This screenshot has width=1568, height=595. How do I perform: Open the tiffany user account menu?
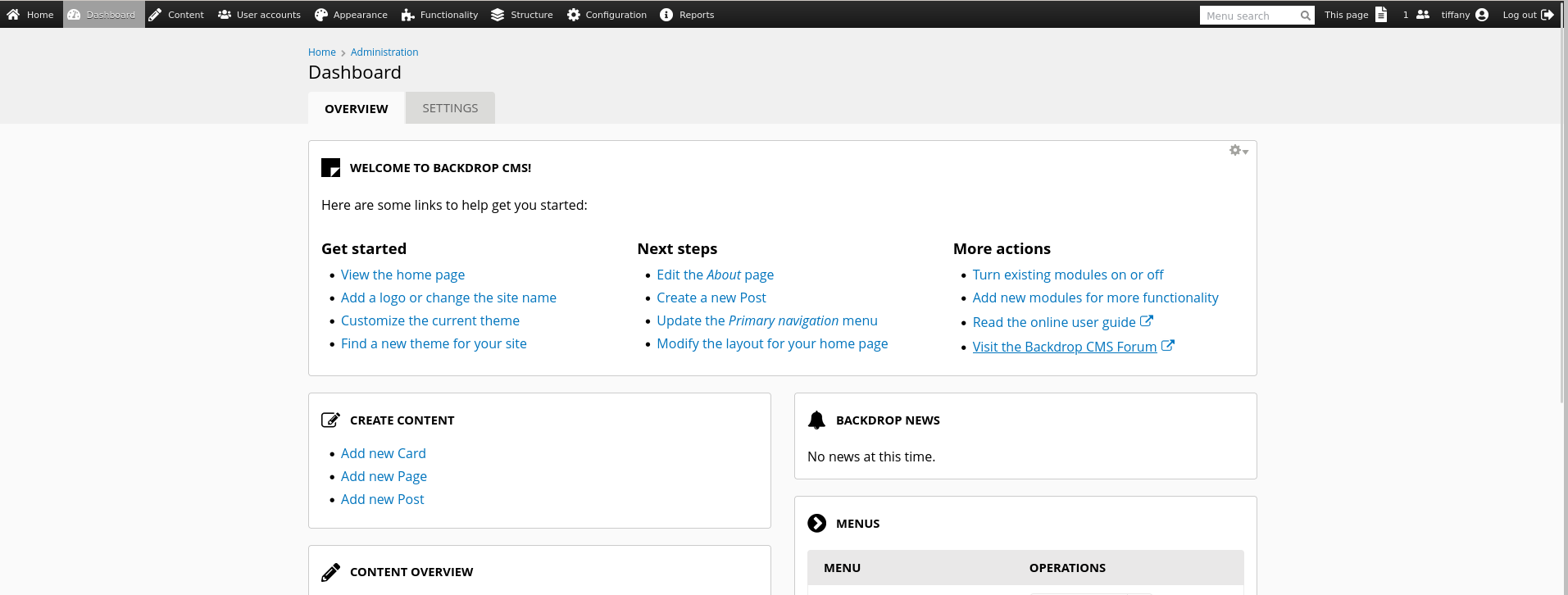click(x=1464, y=15)
